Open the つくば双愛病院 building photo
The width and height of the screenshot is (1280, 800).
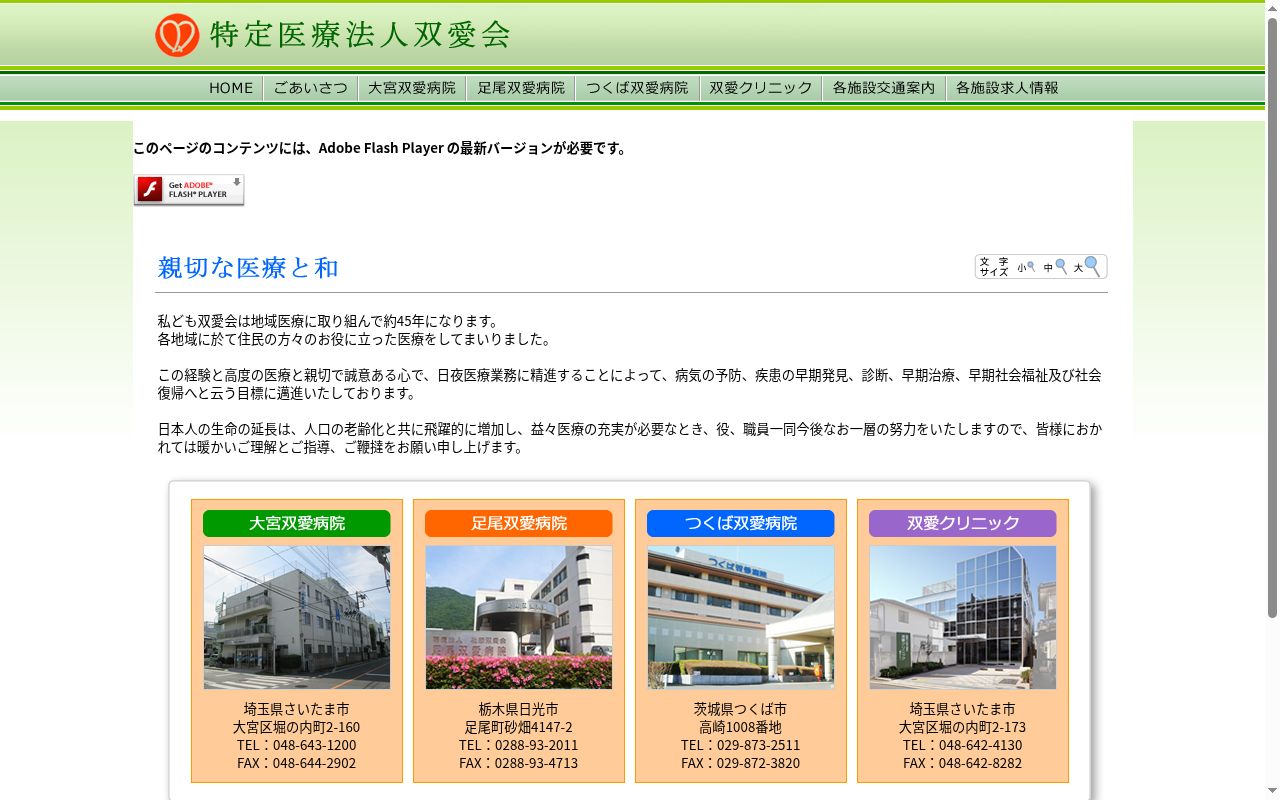741,617
